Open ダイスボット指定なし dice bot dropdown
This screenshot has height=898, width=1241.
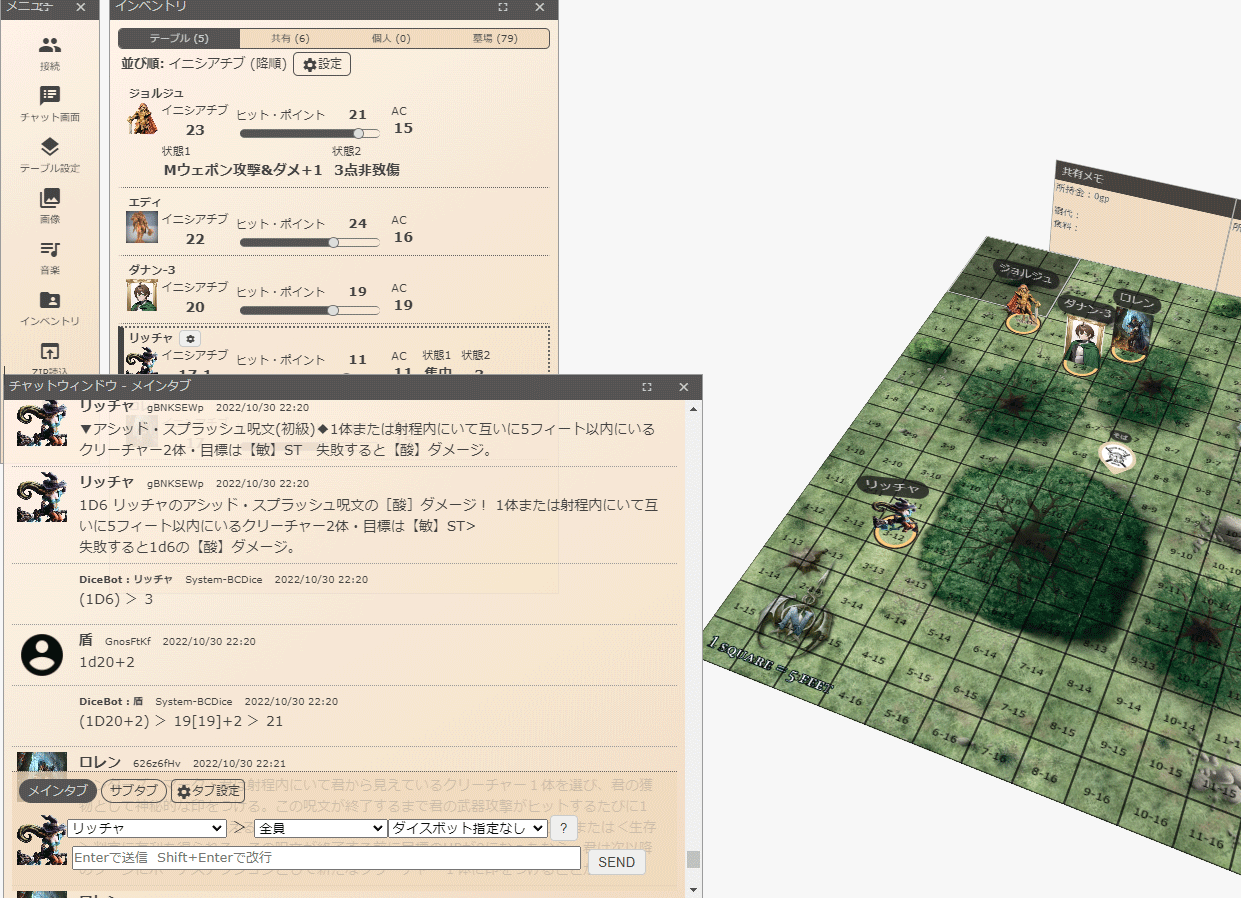468,828
